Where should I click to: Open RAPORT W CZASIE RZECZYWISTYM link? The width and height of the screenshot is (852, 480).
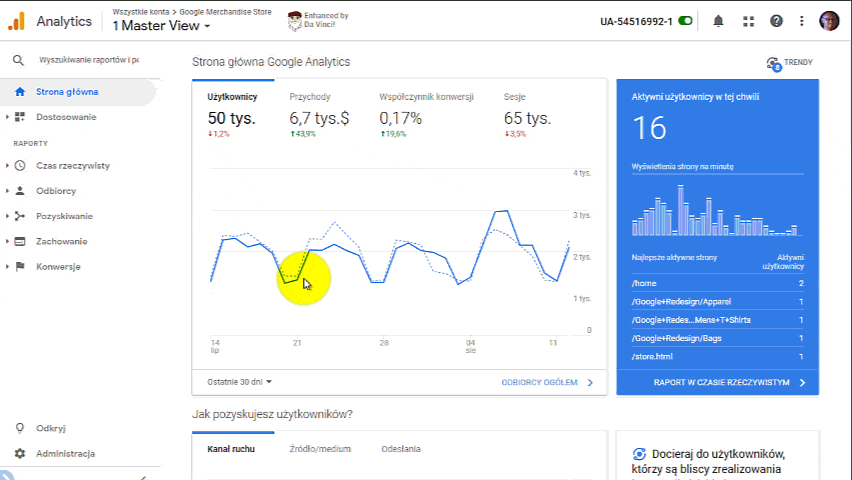729,383
